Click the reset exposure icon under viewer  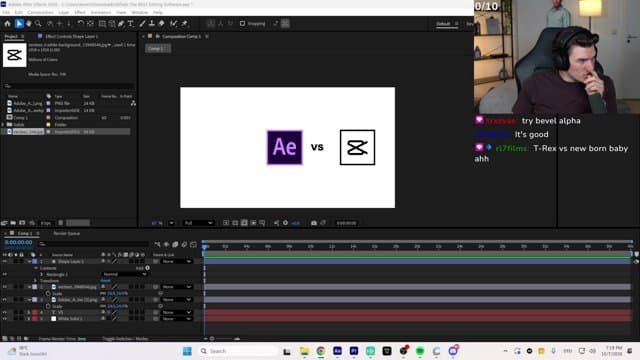[286, 223]
